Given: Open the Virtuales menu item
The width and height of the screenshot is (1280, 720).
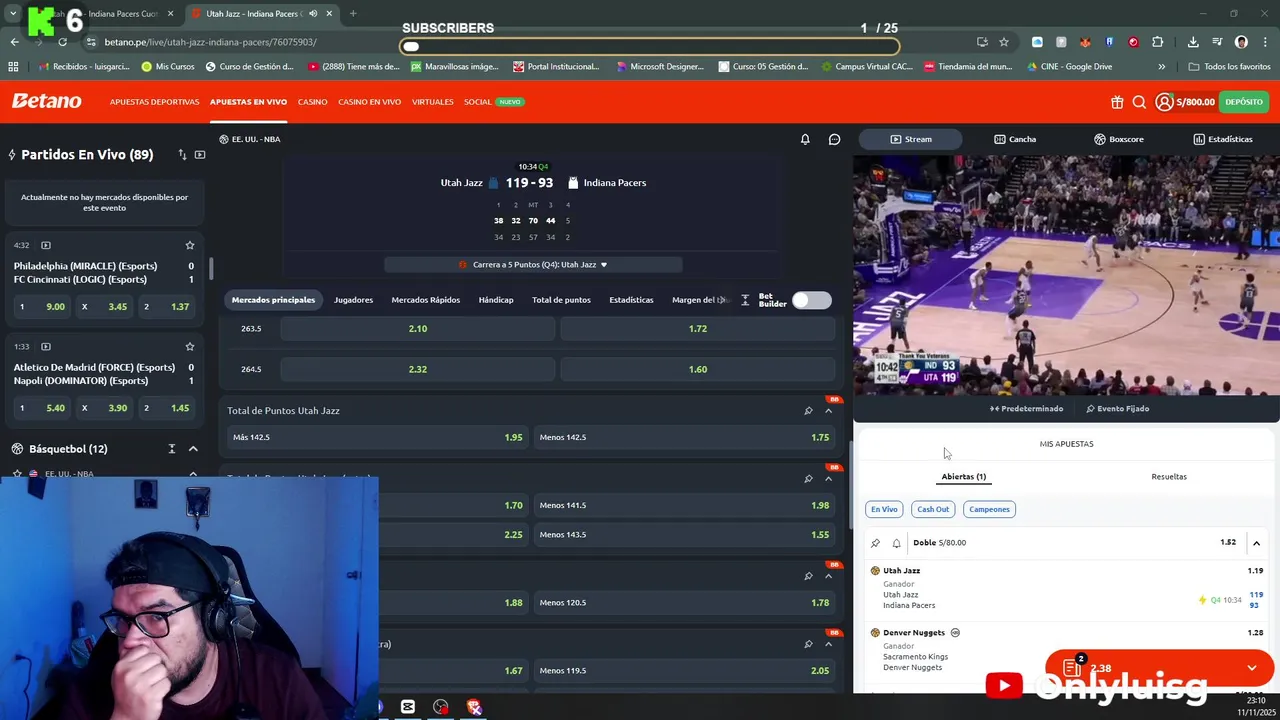Looking at the screenshot, I should (x=432, y=102).
